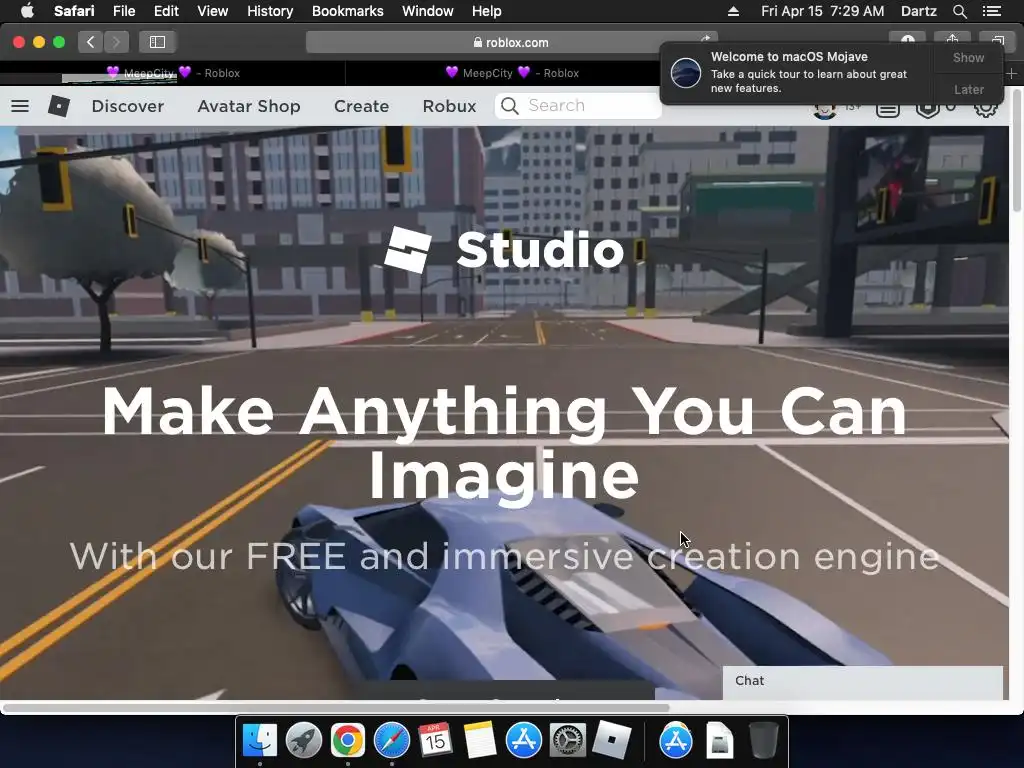This screenshot has height=768, width=1024.
Task: Open System Preferences from the Dock
Action: click(568, 741)
